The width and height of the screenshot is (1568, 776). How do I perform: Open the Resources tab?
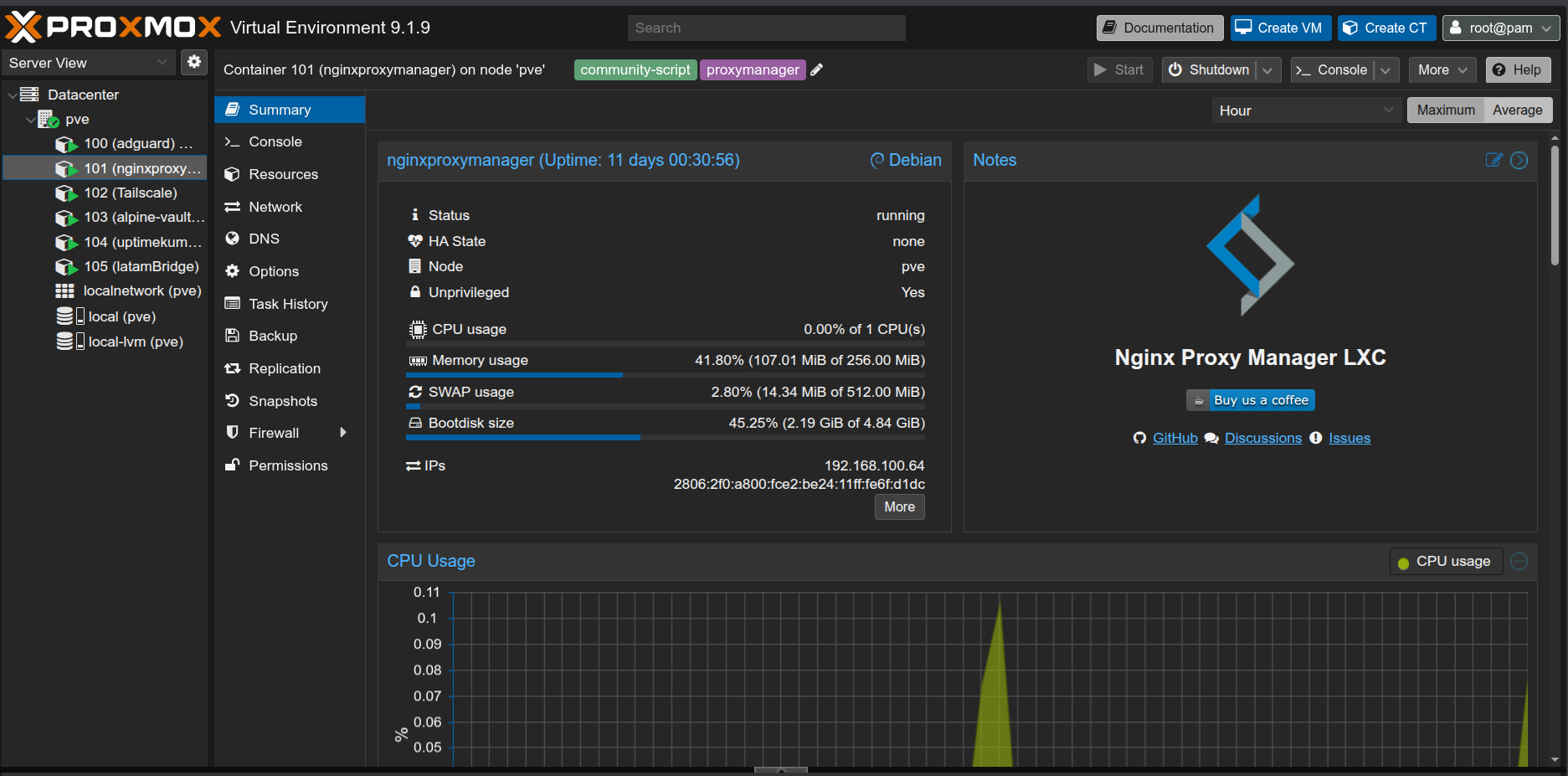point(290,174)
